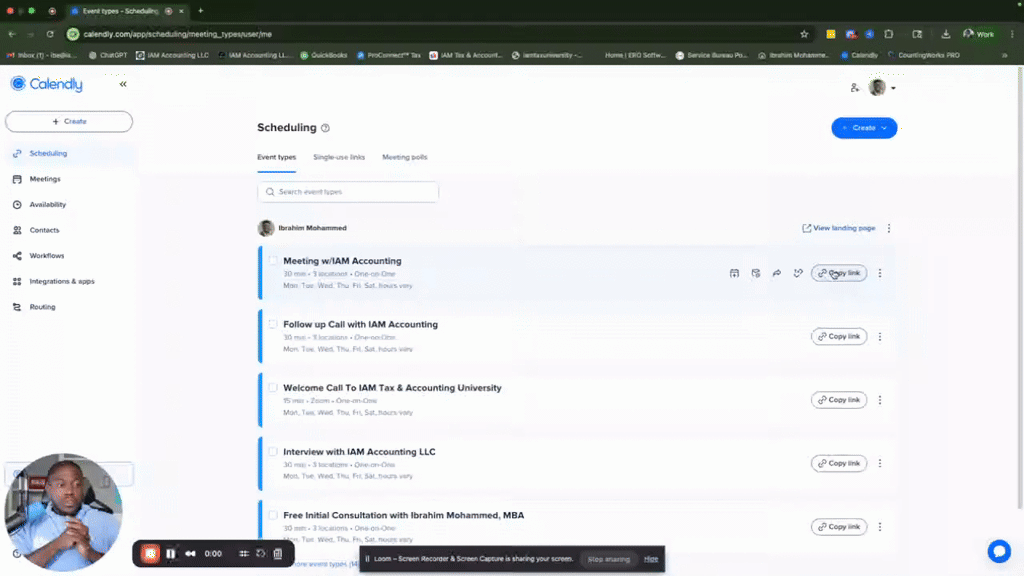The image size is (1024, 576).
Task: Tick checkbox for Meeting w/IAM Accounting
Action: (x=273, y=260)
